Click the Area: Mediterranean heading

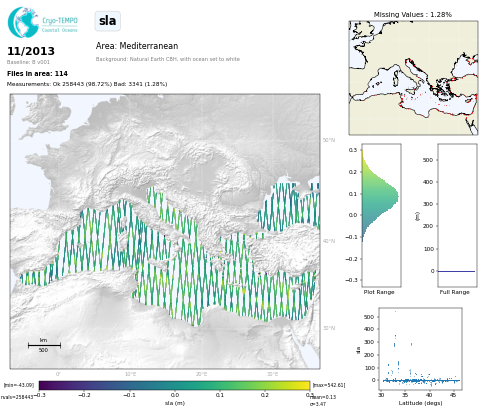click(x=137, y=46)
